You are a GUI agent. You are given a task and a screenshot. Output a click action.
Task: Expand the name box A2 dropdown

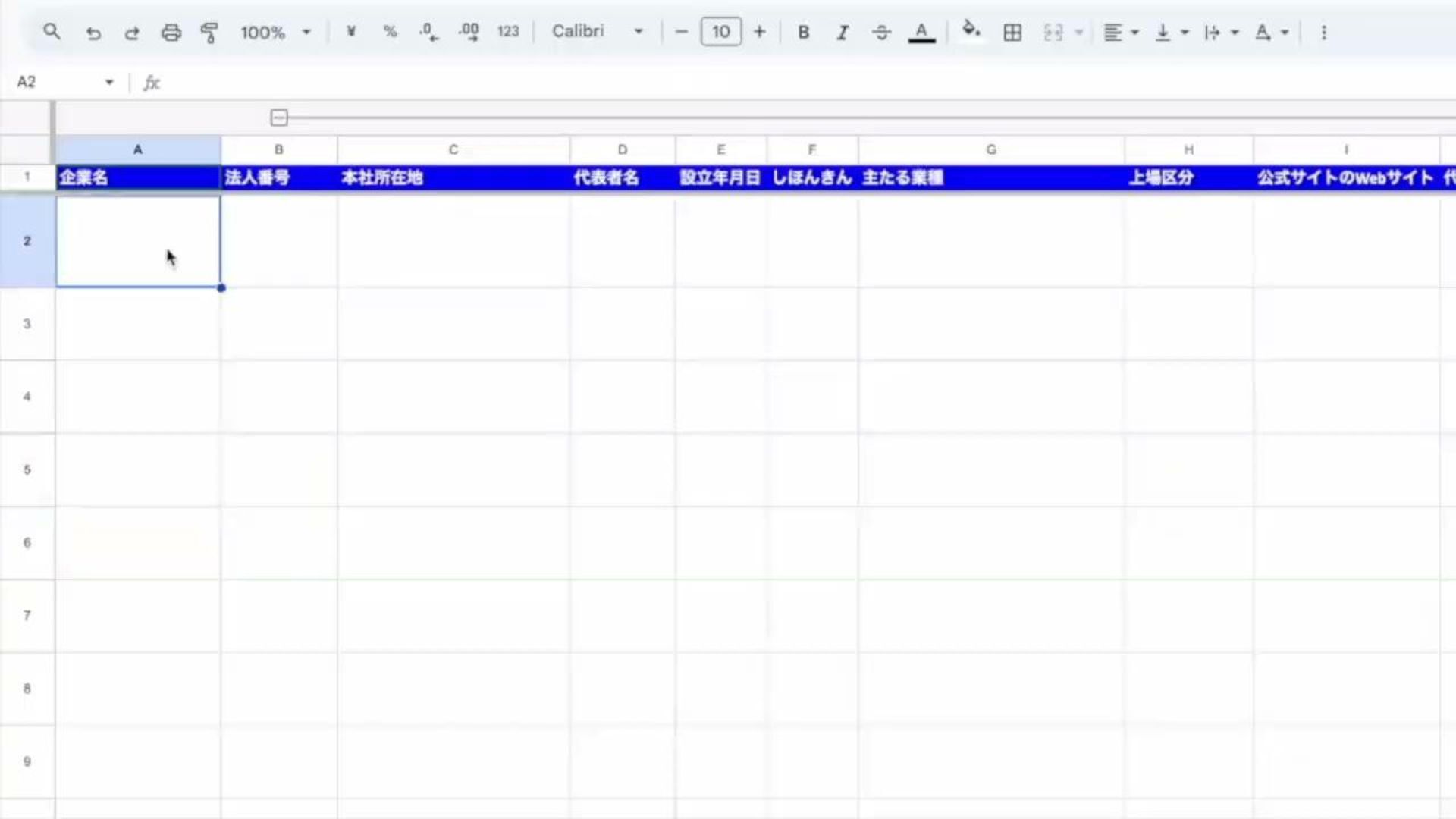(109, 82)
